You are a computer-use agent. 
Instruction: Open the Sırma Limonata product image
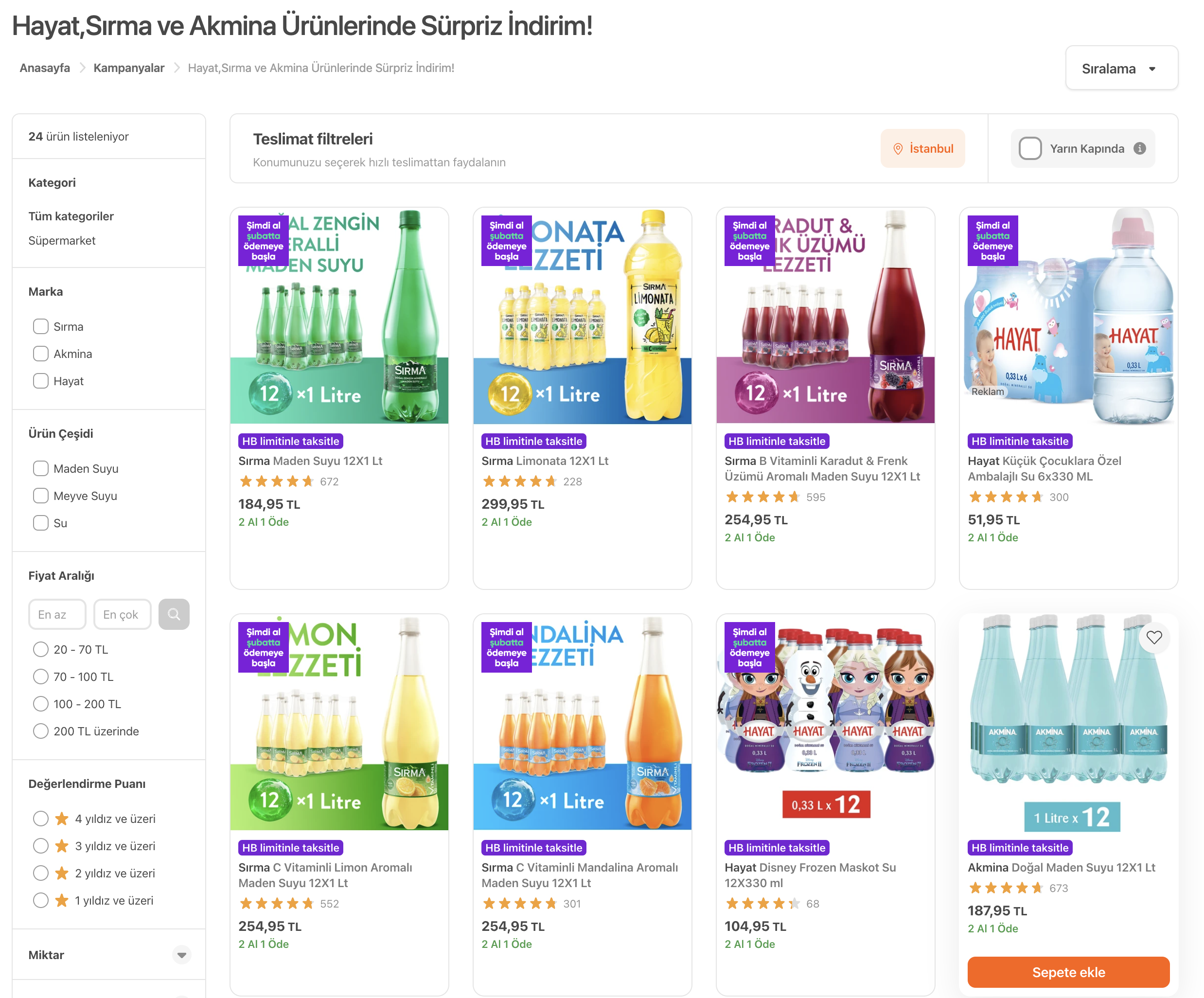click(582, 316)
